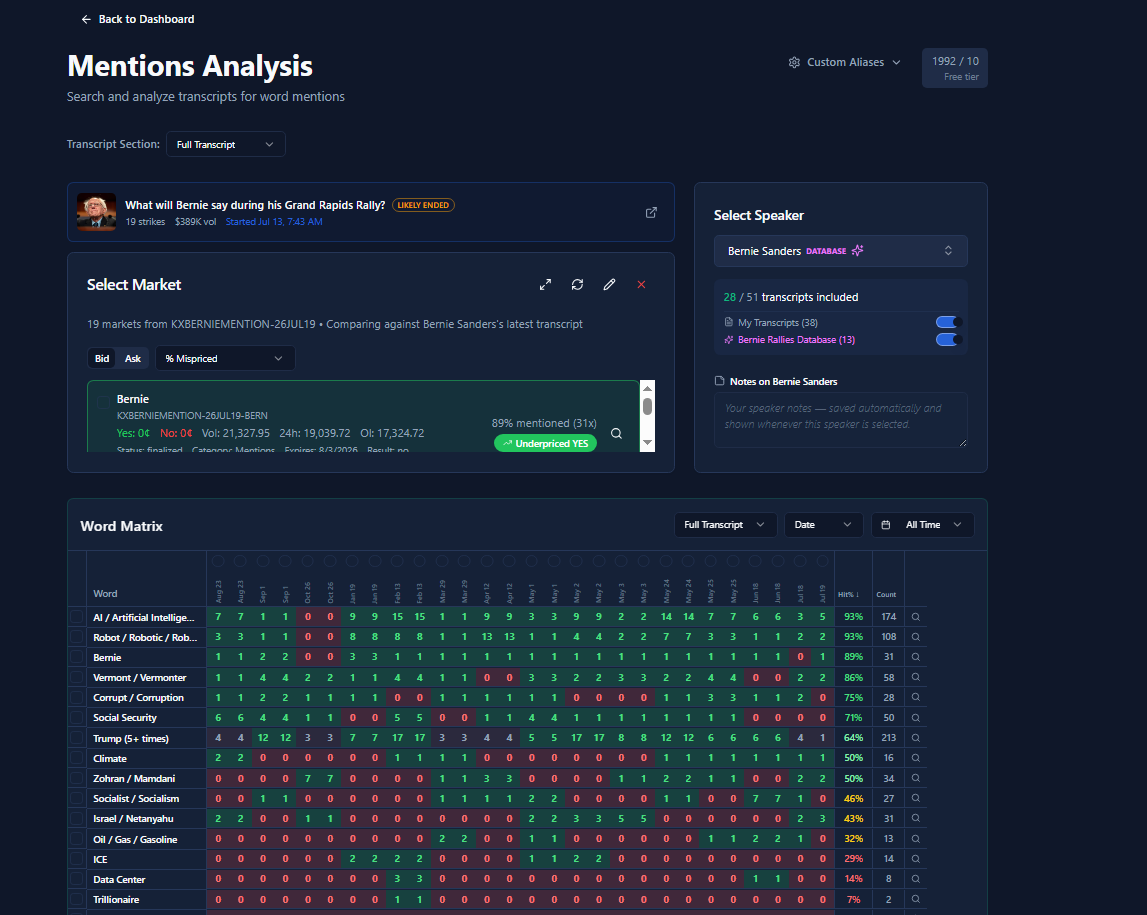Click the market list scrollbar down arrow

(x=647, y=443)
